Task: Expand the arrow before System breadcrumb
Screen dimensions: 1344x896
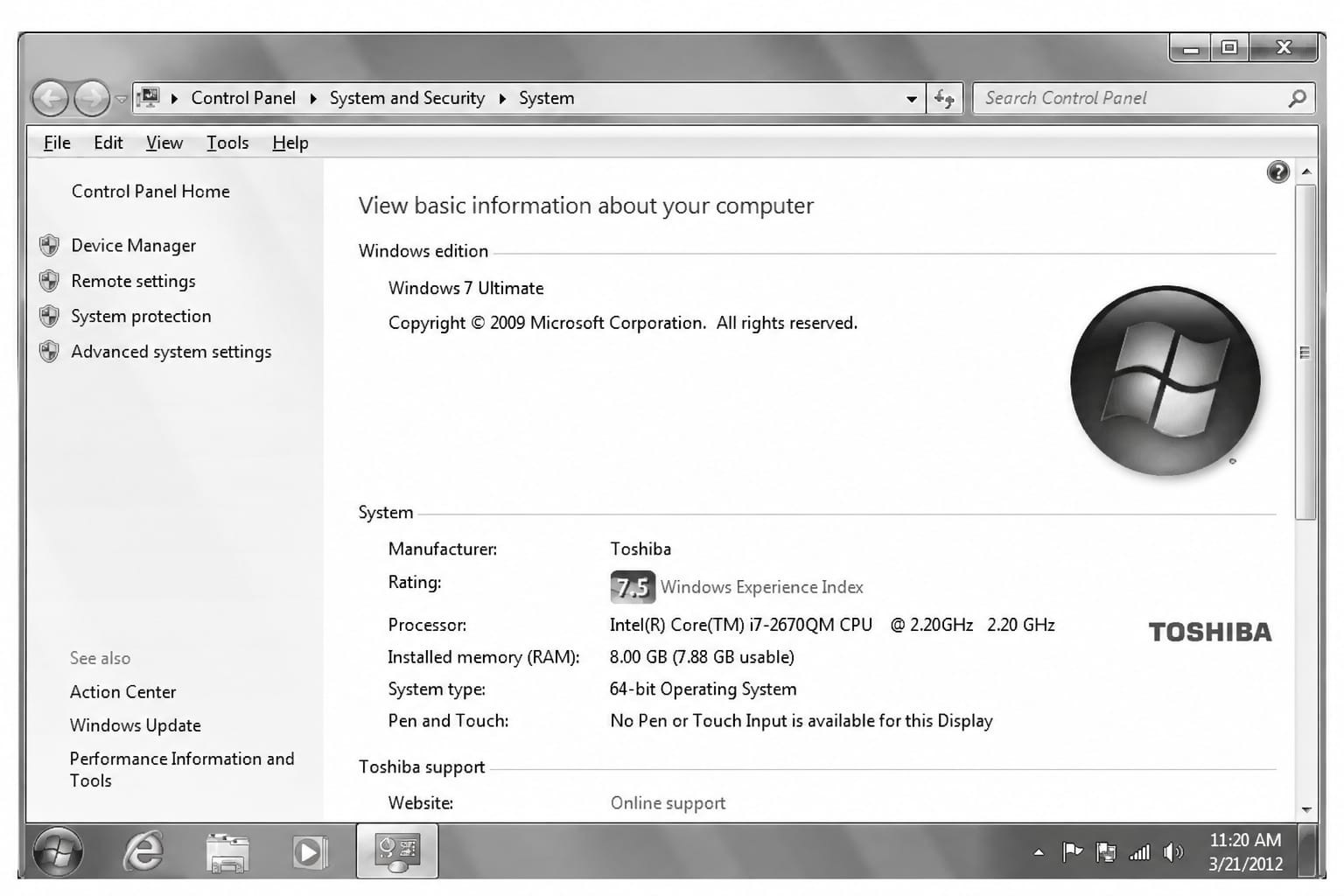Action: click(502, 99)
